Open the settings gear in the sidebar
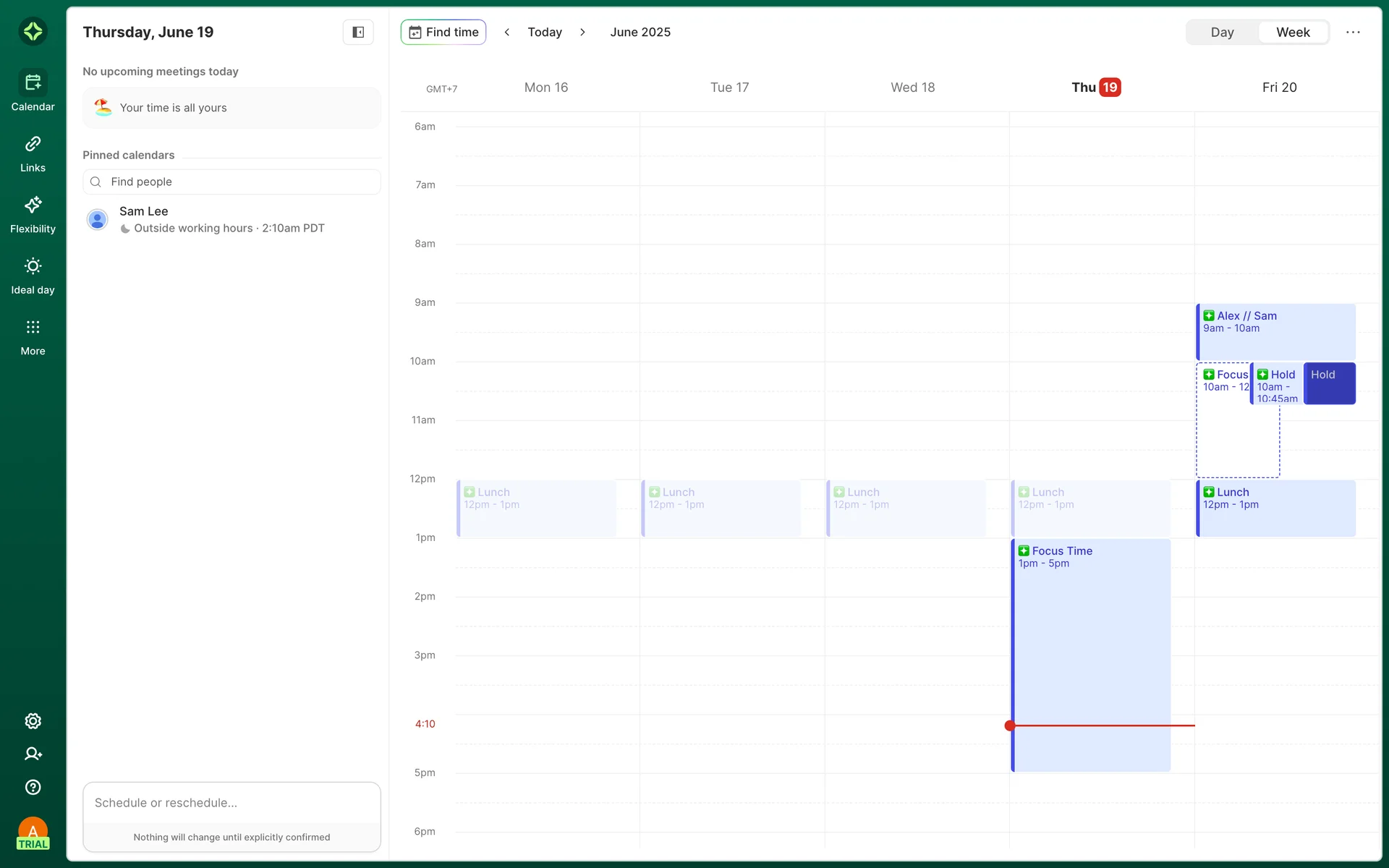1389x868 pixels. [33, 721]
